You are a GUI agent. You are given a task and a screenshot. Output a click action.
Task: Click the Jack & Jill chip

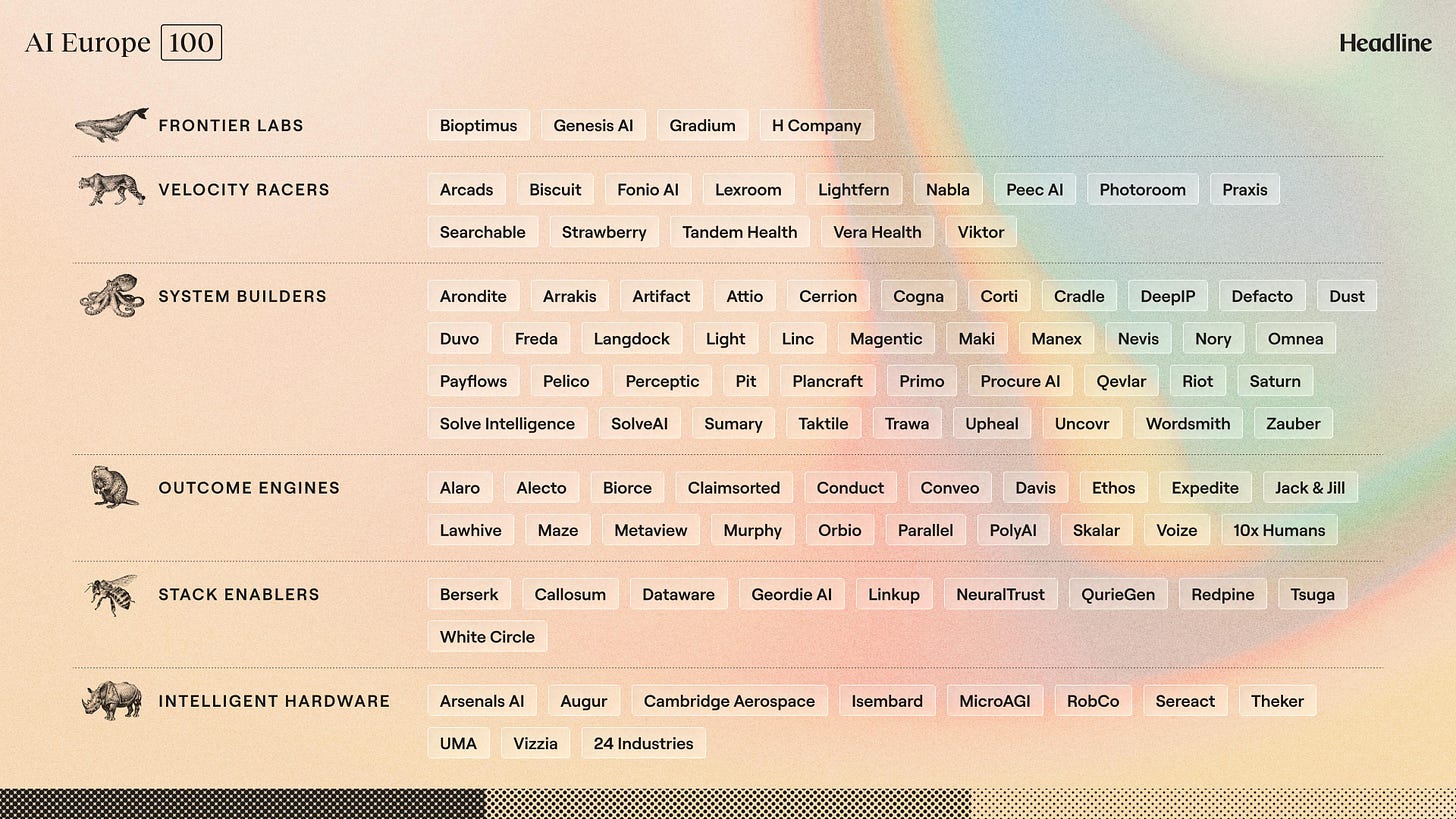1310,488
